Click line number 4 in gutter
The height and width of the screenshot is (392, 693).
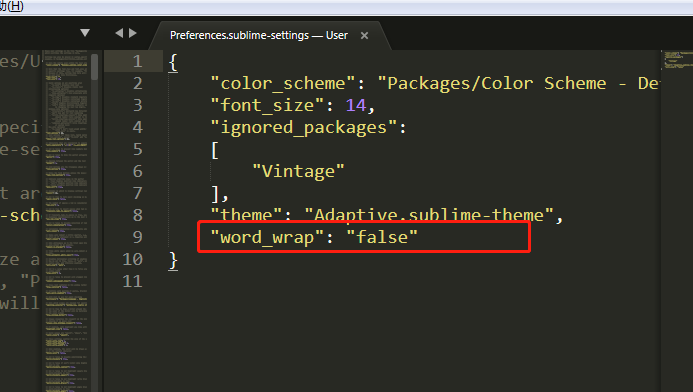137,127
